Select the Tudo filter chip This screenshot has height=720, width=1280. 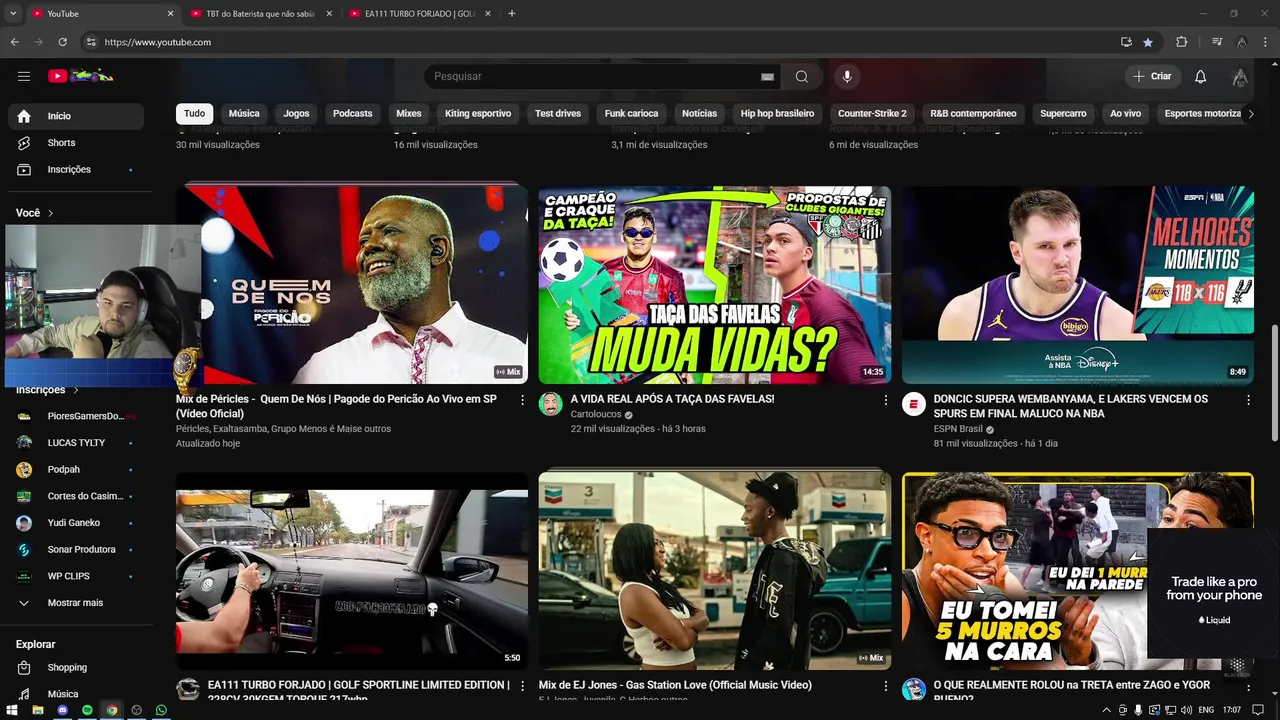coord(194,114)
